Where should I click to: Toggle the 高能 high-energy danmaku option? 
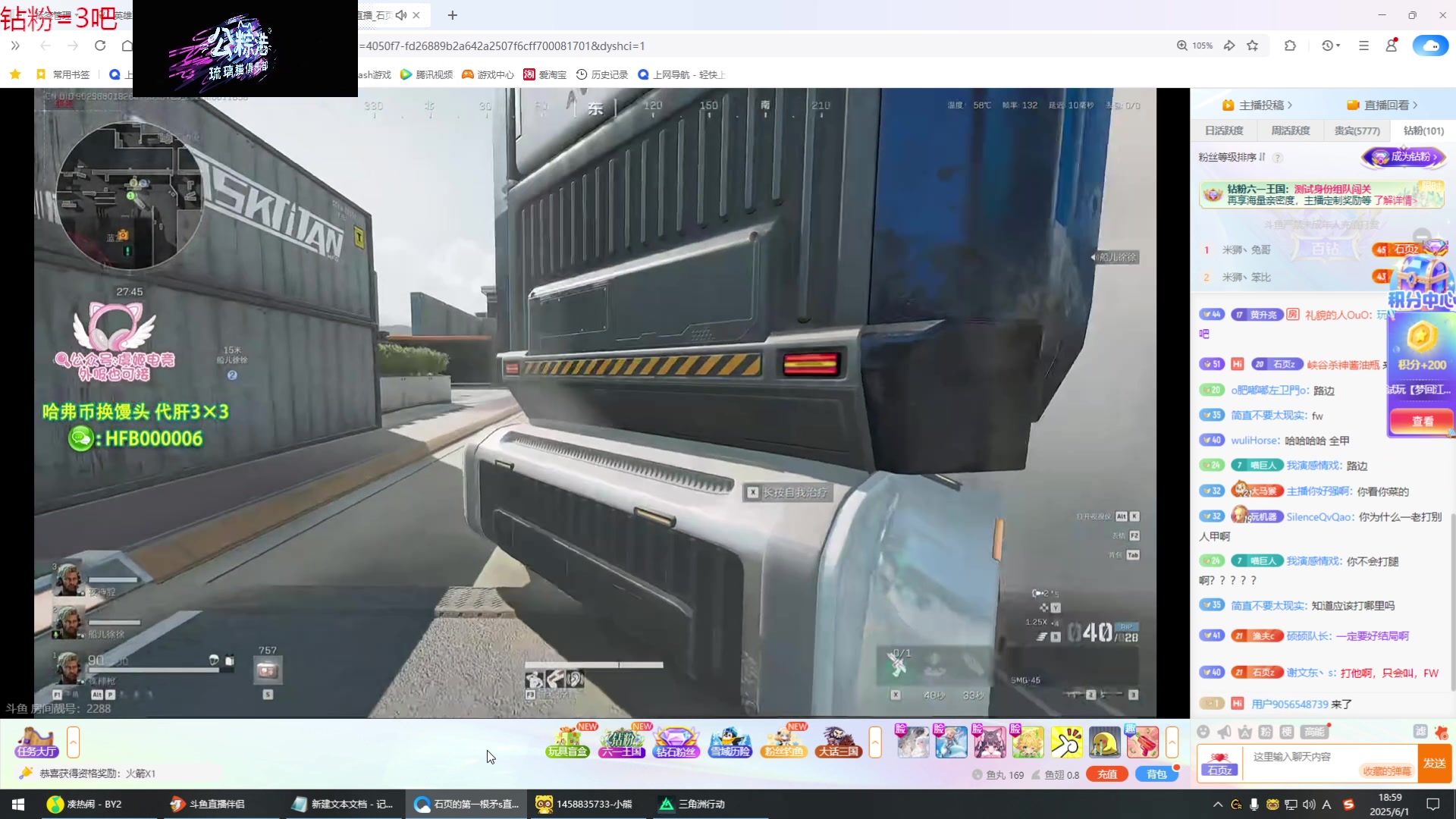pos(1314,732)
